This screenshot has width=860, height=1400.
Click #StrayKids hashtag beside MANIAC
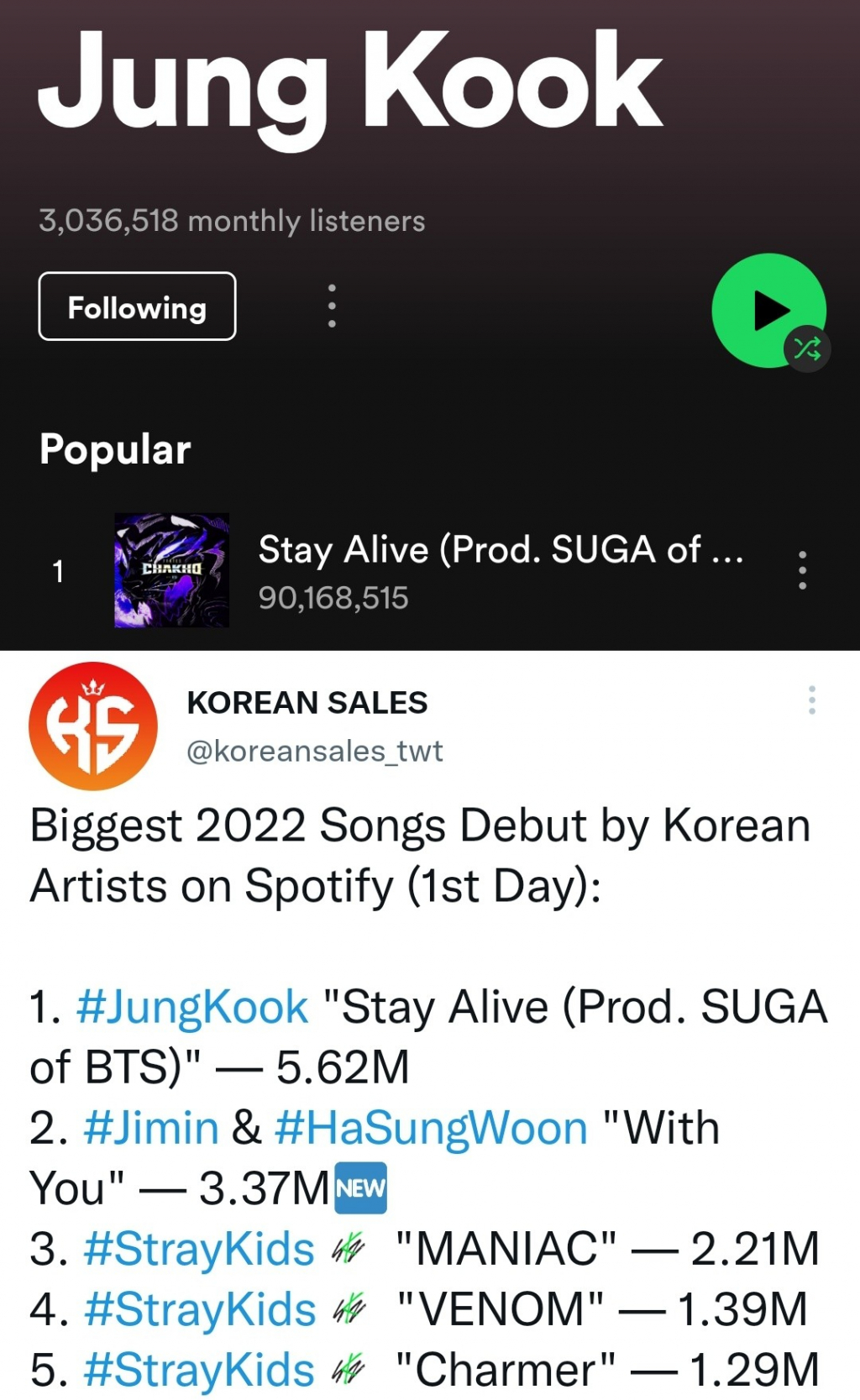coord(199,1248)
